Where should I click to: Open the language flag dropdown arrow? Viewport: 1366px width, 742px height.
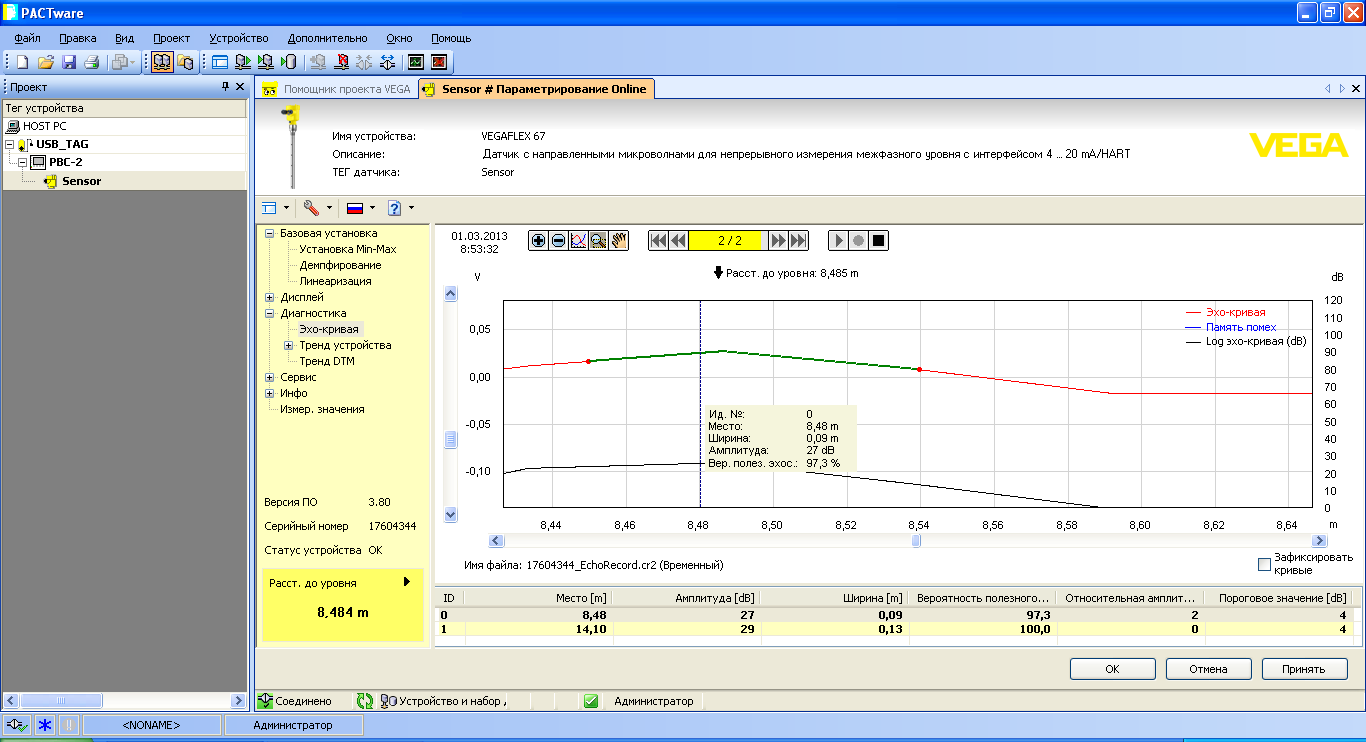(x=372, y=209)
